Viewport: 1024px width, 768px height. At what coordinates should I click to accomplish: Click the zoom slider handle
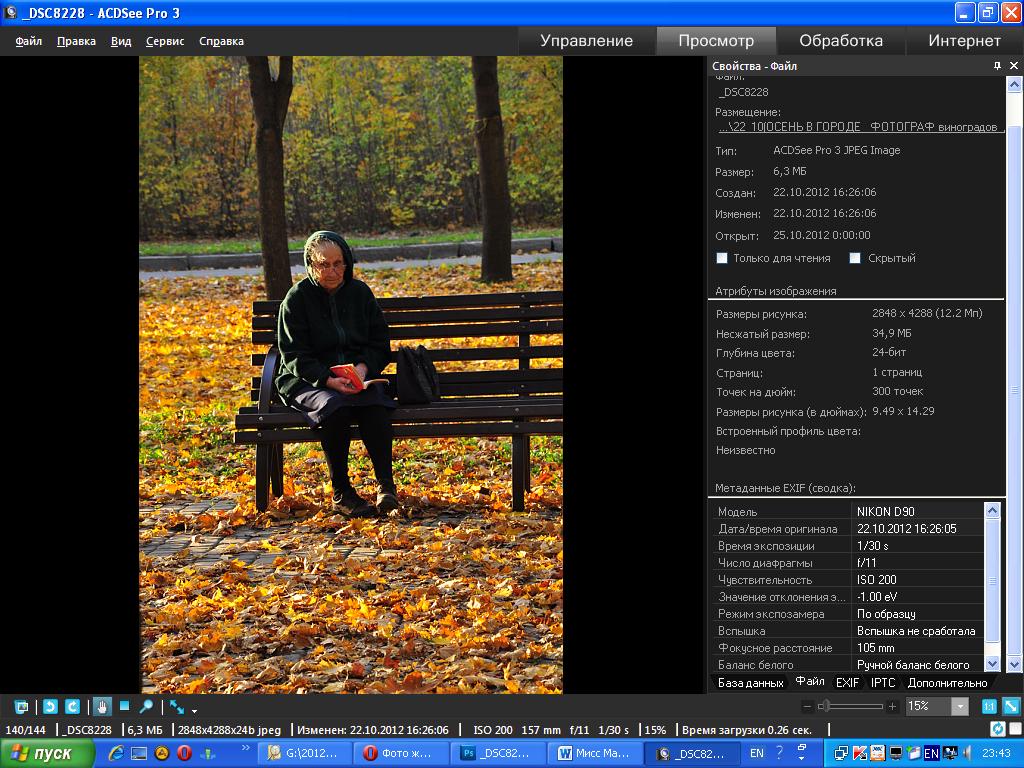(x=825, y=706)
